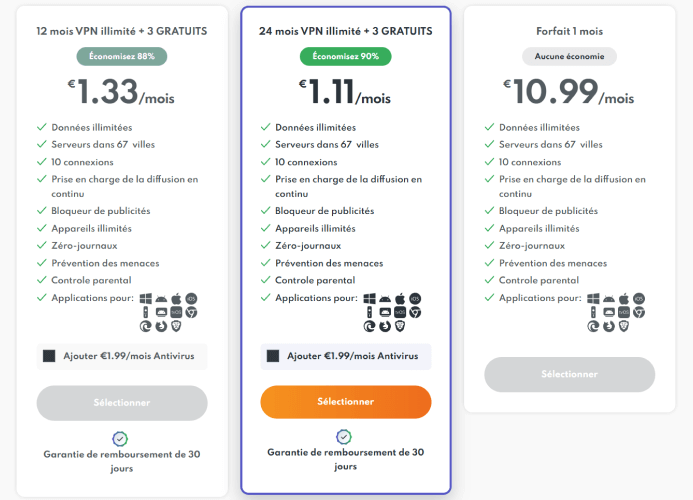Check the Antivirus add-on for the 24-month plan

pyautogui.click(x=273, y=356)
